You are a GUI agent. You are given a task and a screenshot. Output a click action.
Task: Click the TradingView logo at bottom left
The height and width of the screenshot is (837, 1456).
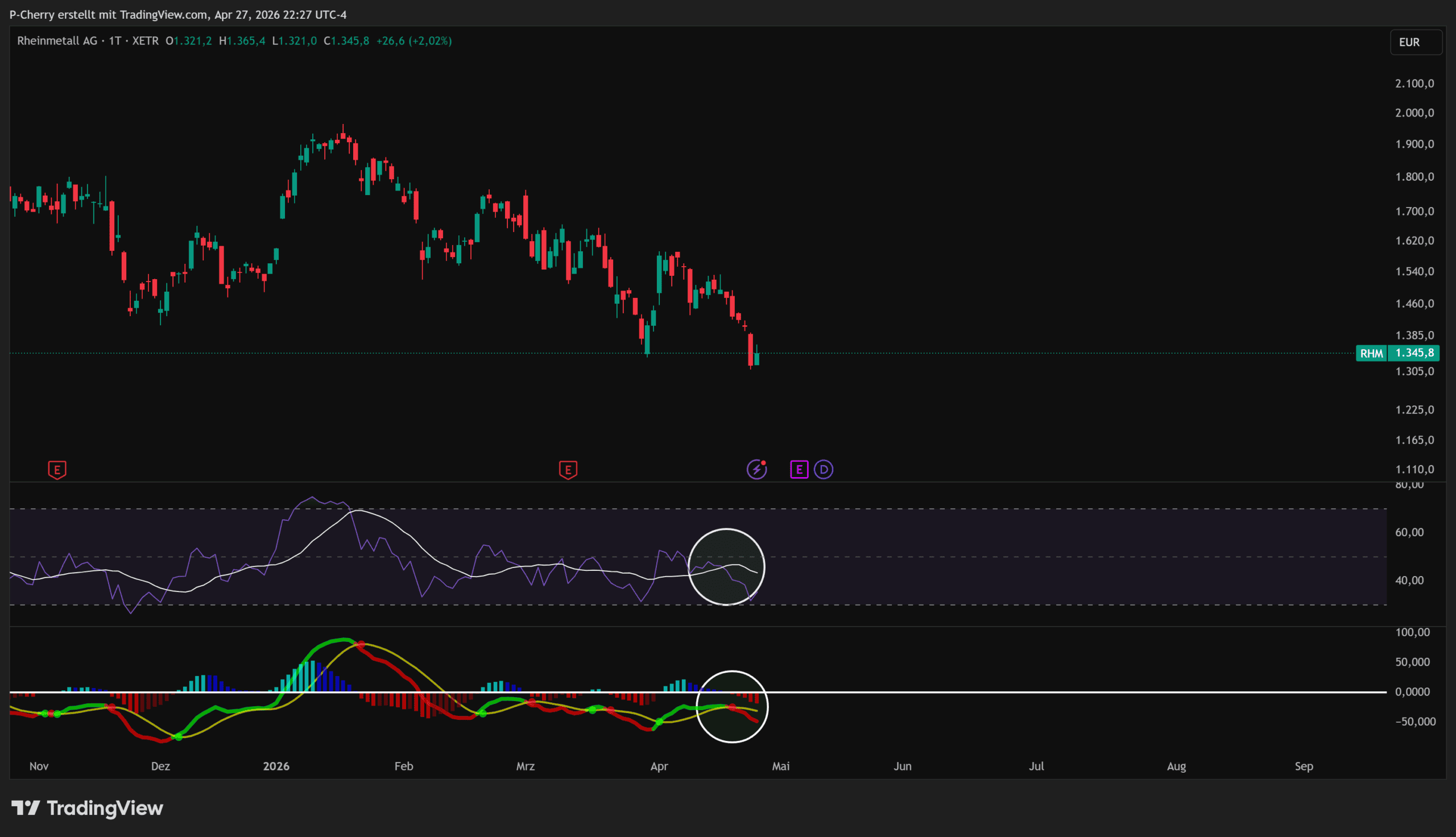click(x=88, y=808)
